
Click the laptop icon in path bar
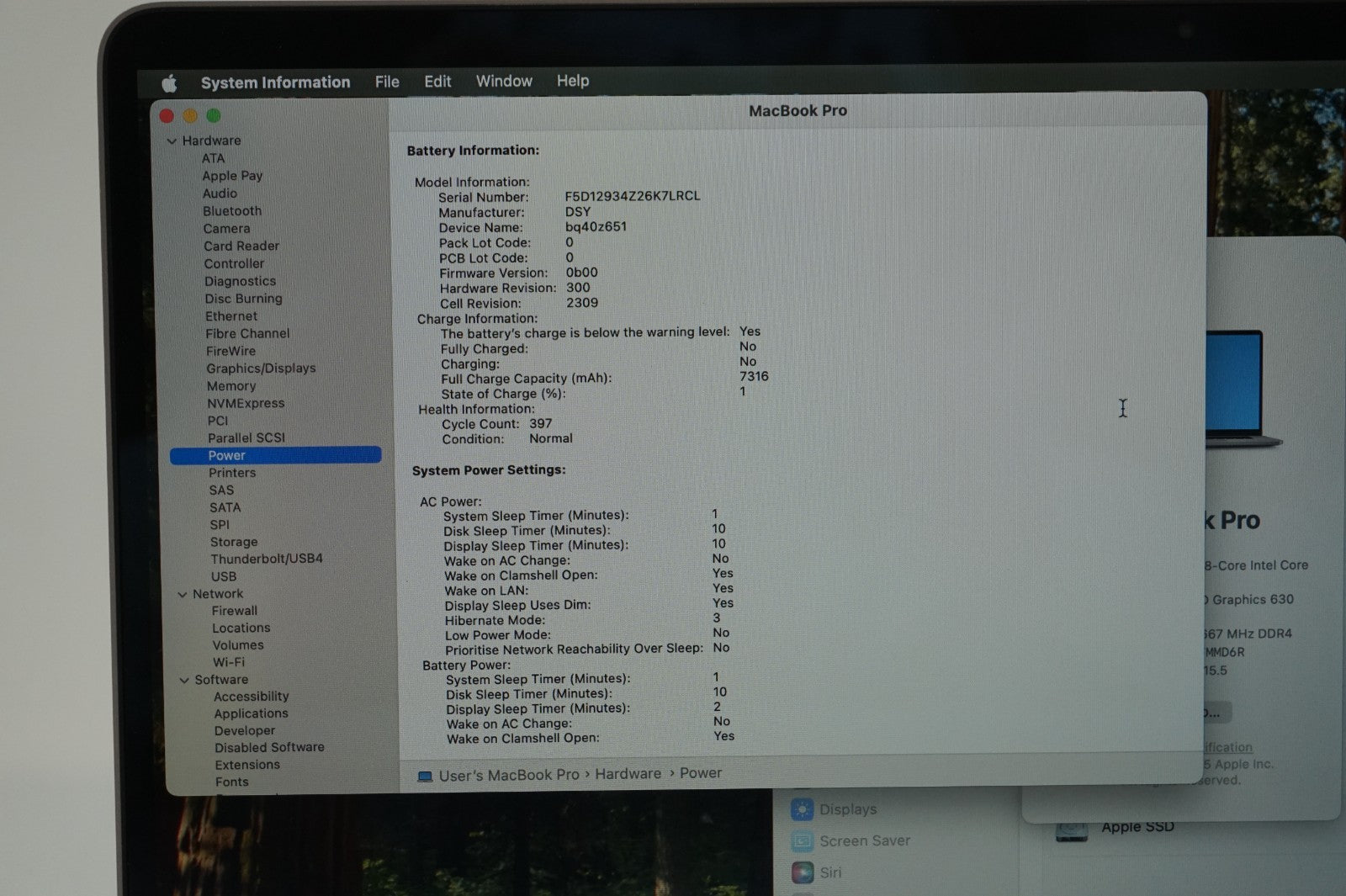(x=425, y=776)
